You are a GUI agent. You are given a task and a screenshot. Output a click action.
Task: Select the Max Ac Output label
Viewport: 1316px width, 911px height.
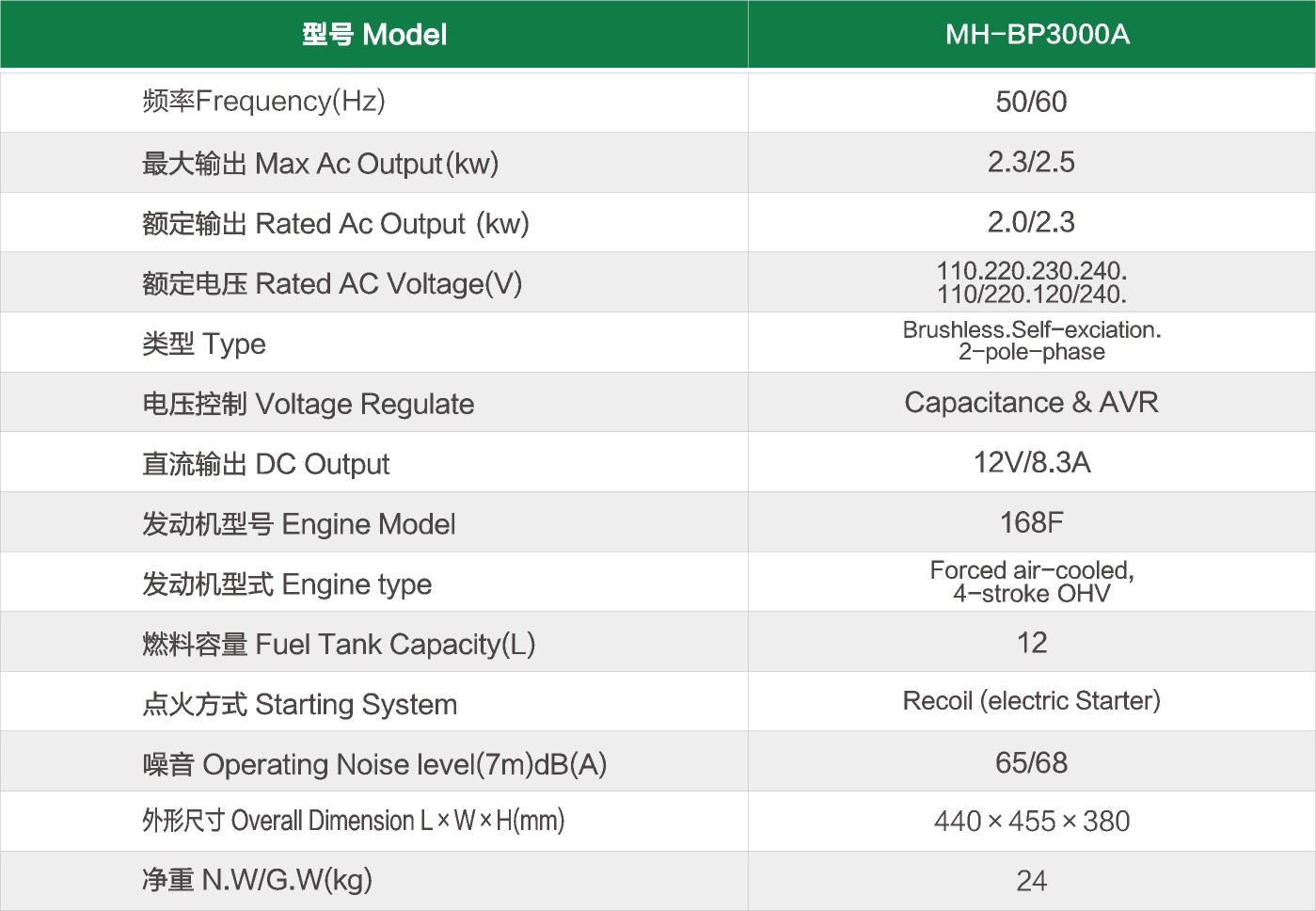pos(320,164)
